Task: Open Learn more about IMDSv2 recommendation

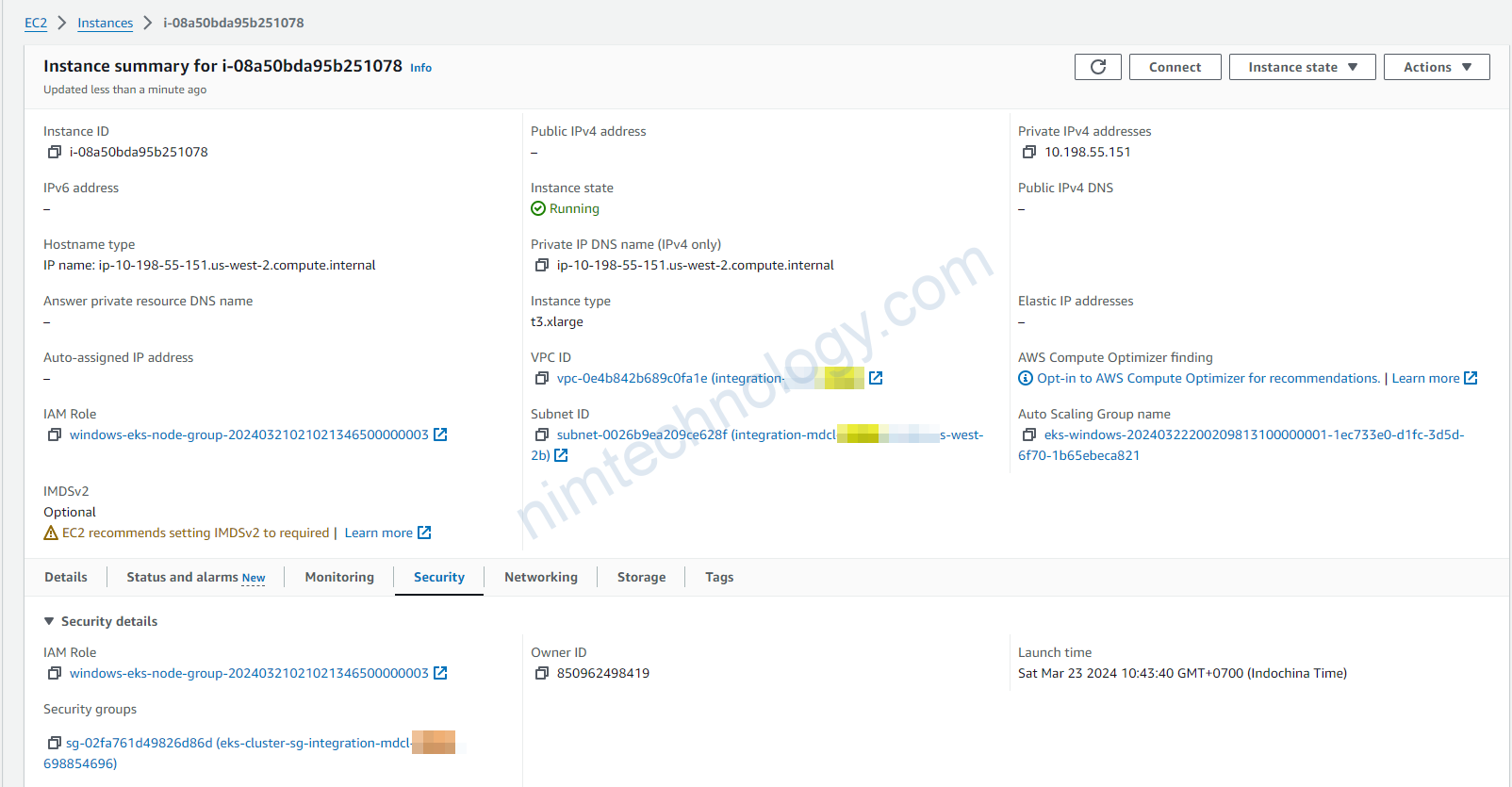Action: (x=387, y=533)
